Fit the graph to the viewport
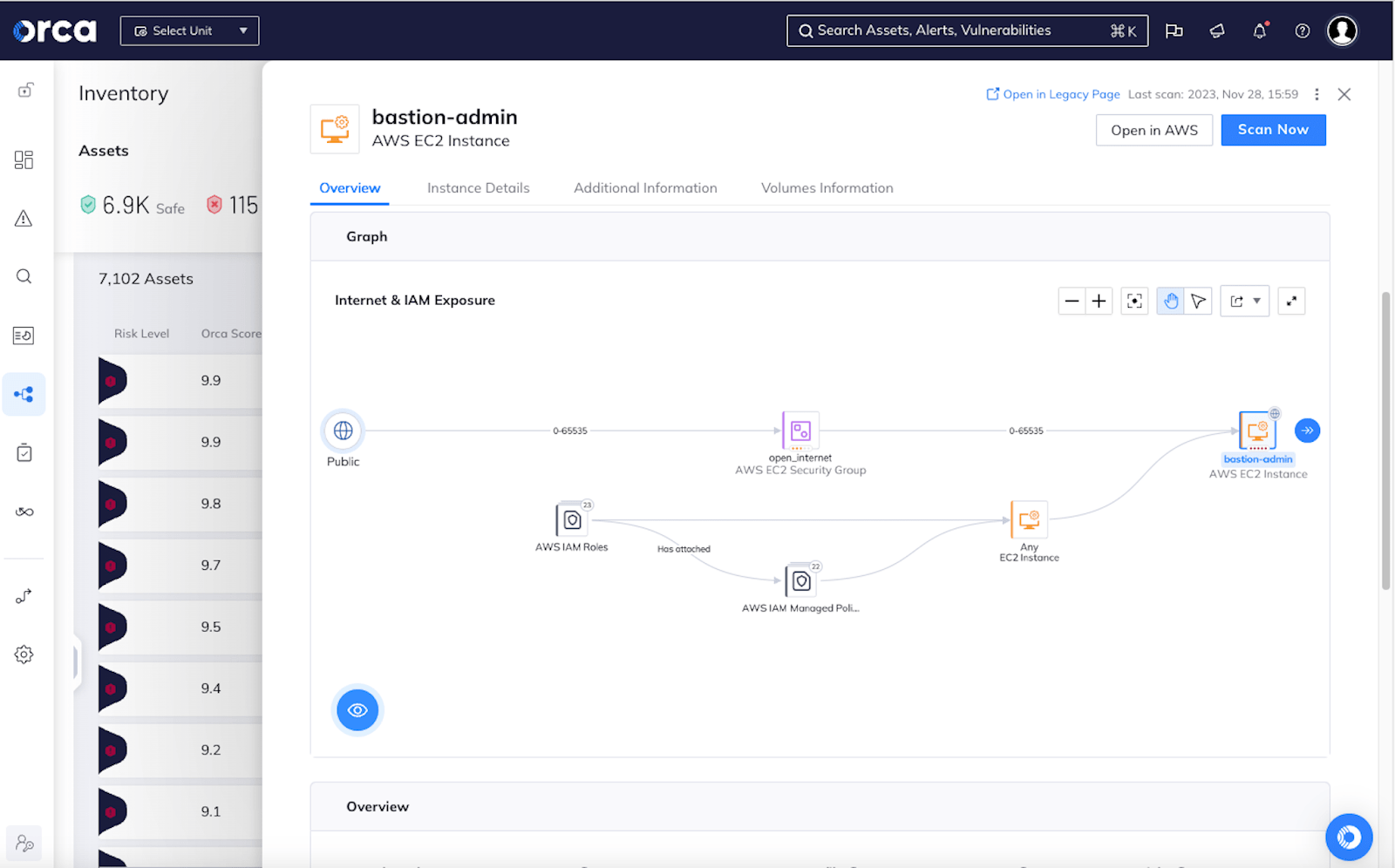The image size is (1395, 868). 1134,301
